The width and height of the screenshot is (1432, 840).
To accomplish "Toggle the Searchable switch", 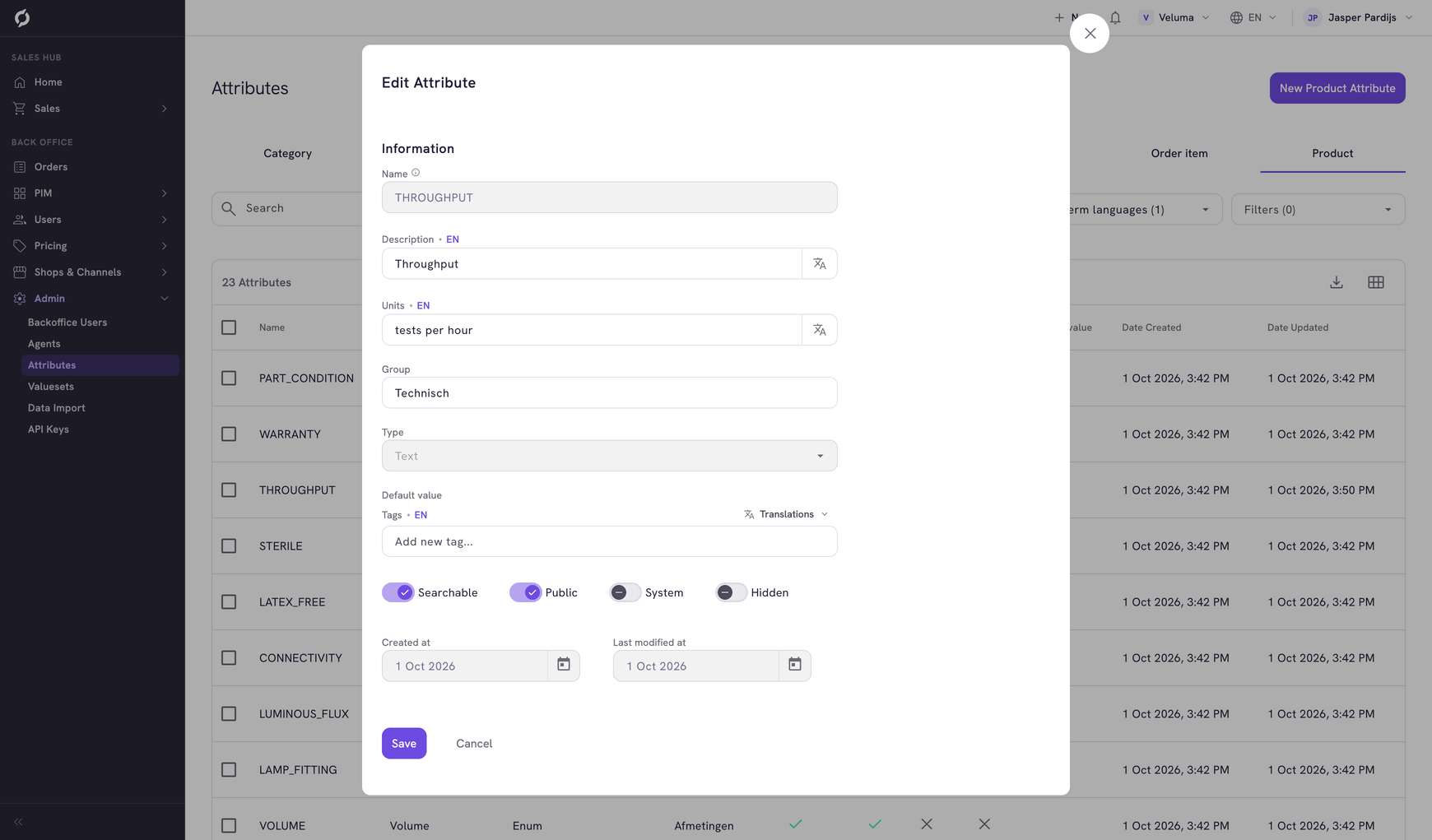I will tap(398, 592).
